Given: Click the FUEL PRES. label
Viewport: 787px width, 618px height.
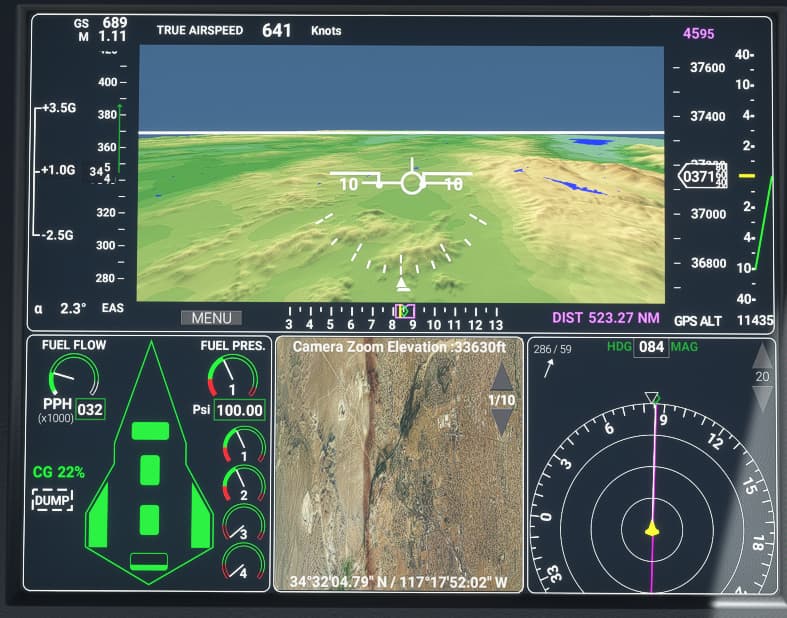Looking at the screenshot, I should [x=232, y=345].
